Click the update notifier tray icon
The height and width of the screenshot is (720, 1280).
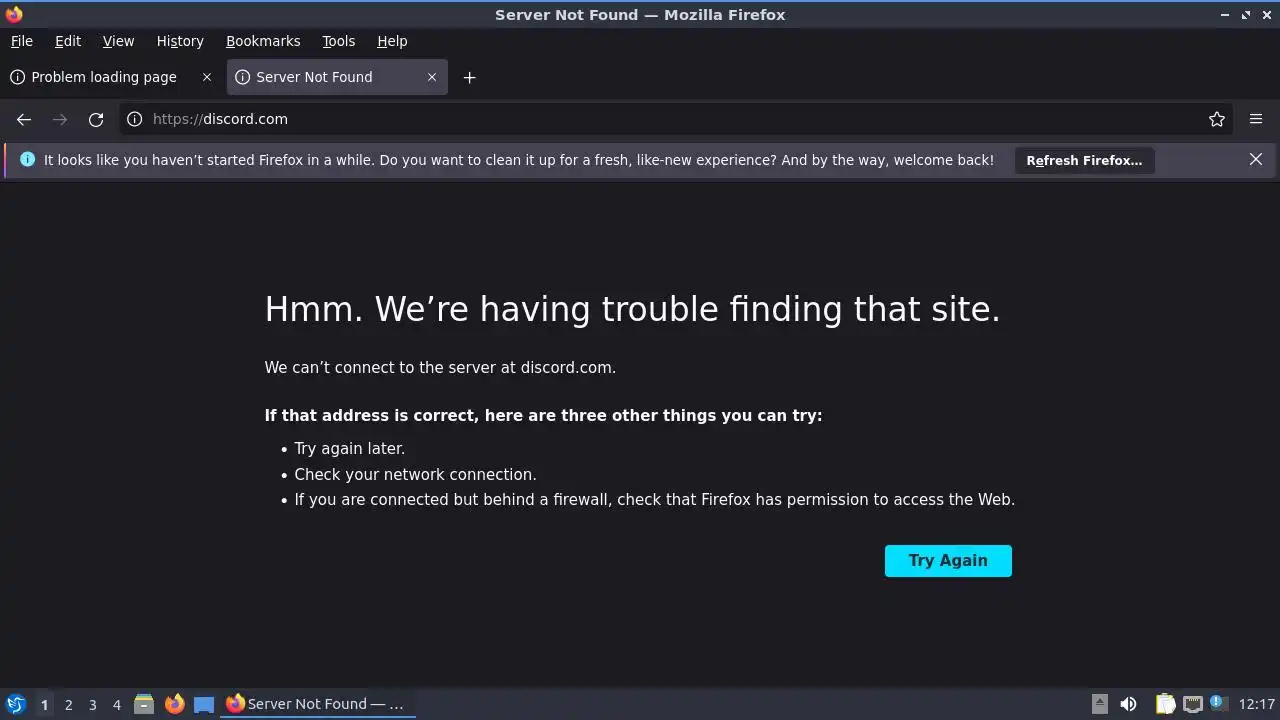pyautogui.click(x=1218, y=703)
